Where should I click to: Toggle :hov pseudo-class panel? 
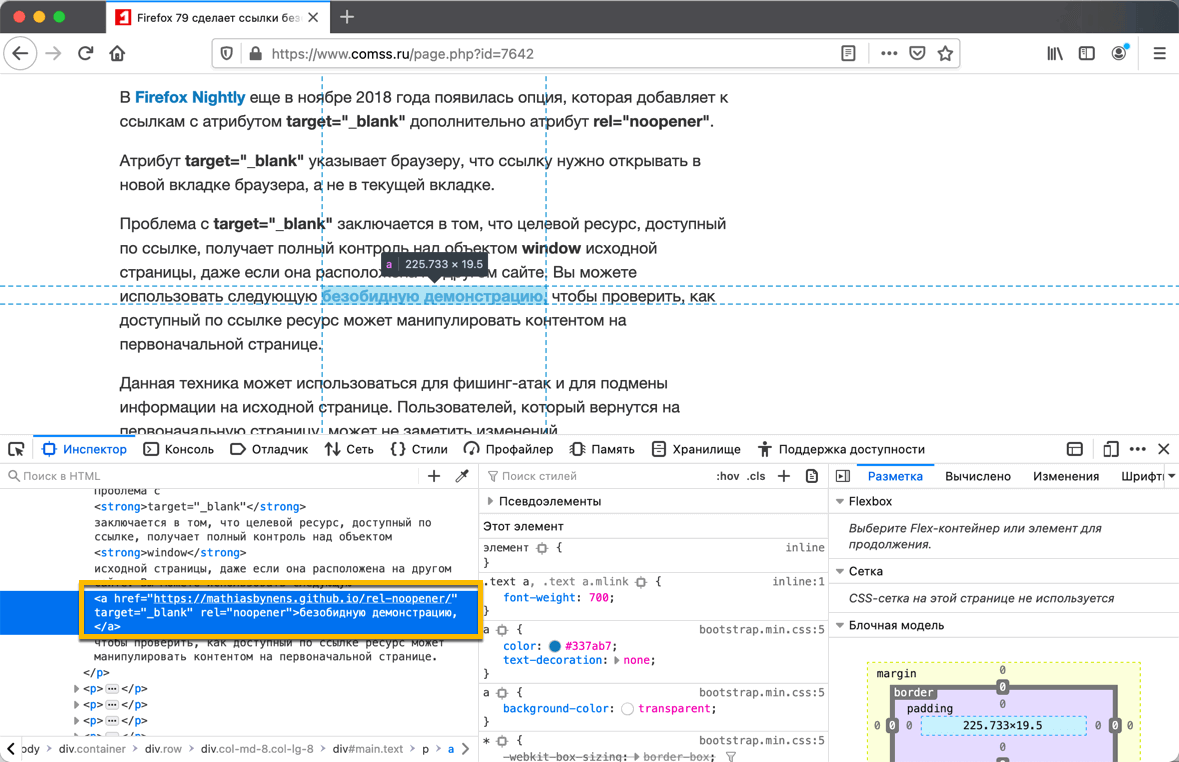coord(727,476)
